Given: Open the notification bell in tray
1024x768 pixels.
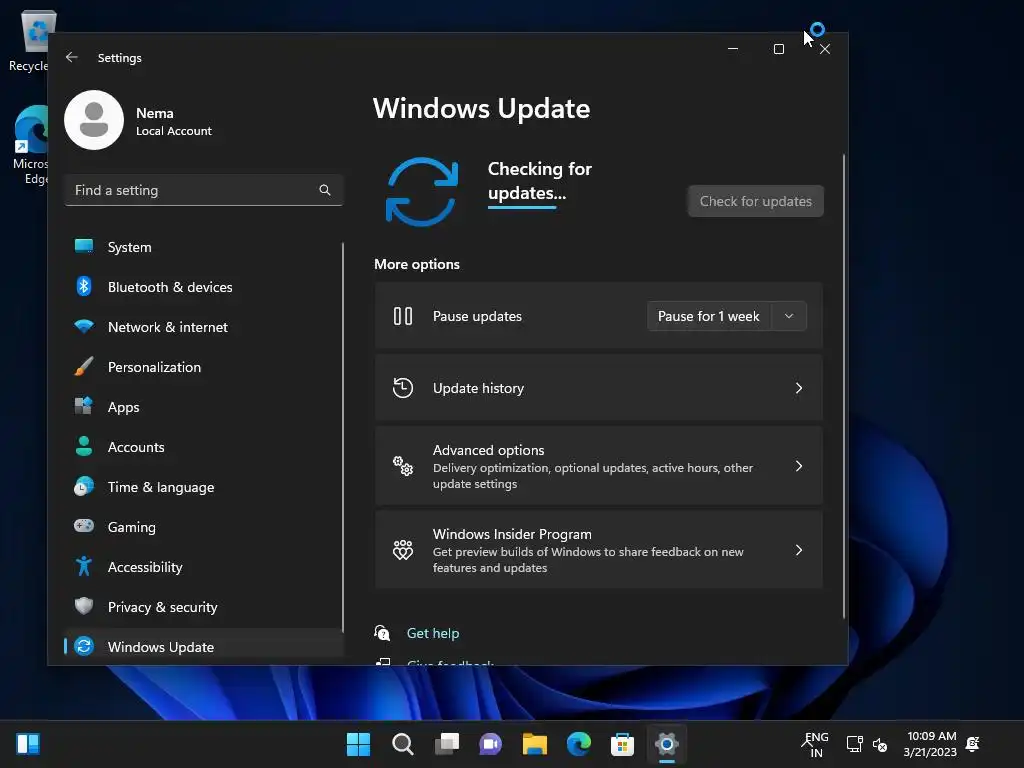Looking at the screenshot, I should pyautogui.click(x=972, y=744).
